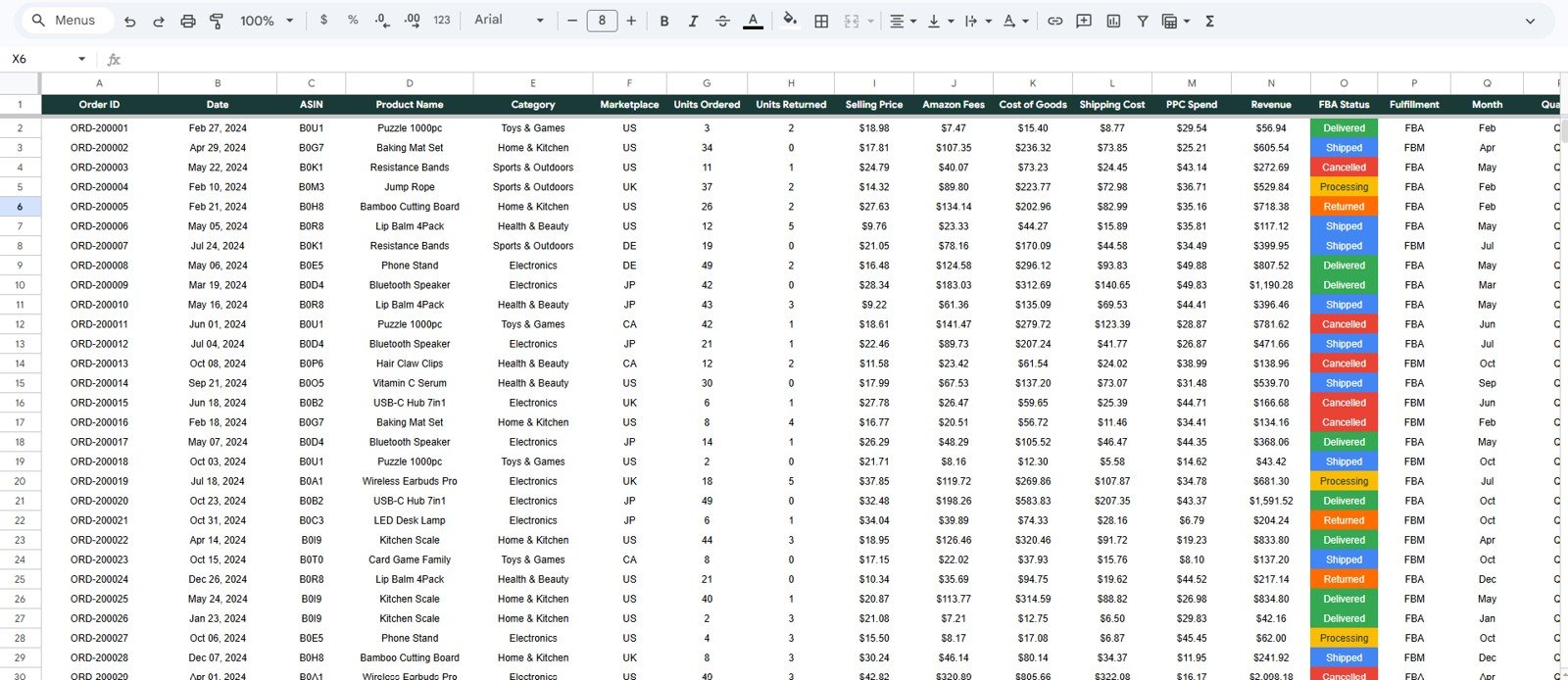Format as currency with dollar icon

[323, 21]
